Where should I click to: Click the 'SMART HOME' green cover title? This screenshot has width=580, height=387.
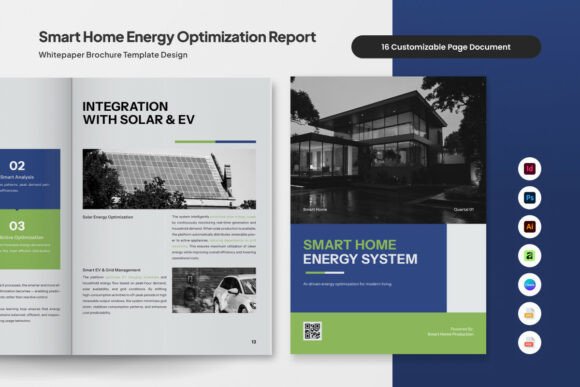pyautogui.click(x=350, y=245)
